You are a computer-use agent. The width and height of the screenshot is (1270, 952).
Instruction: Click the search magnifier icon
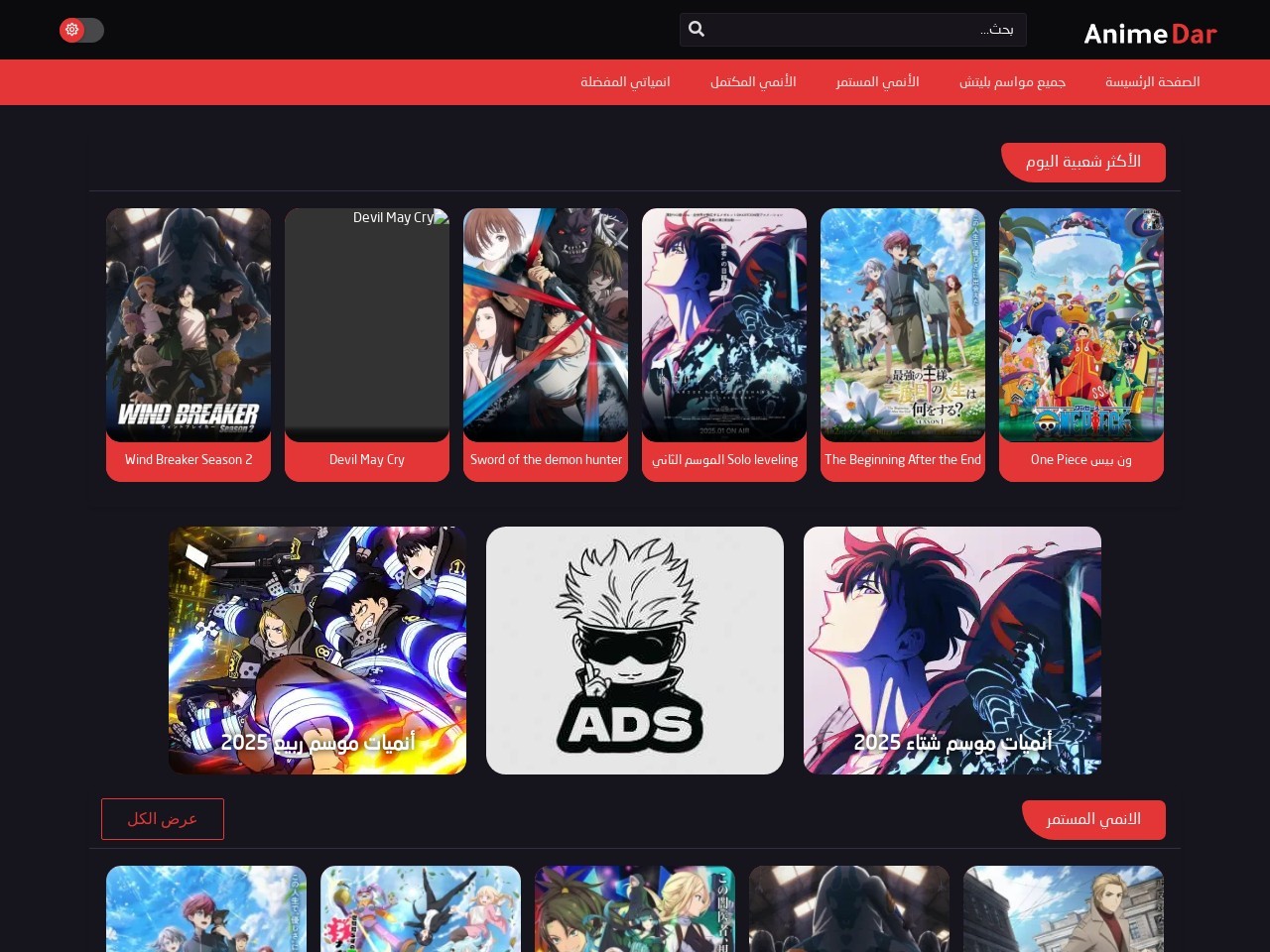click(x=697, y=30)
